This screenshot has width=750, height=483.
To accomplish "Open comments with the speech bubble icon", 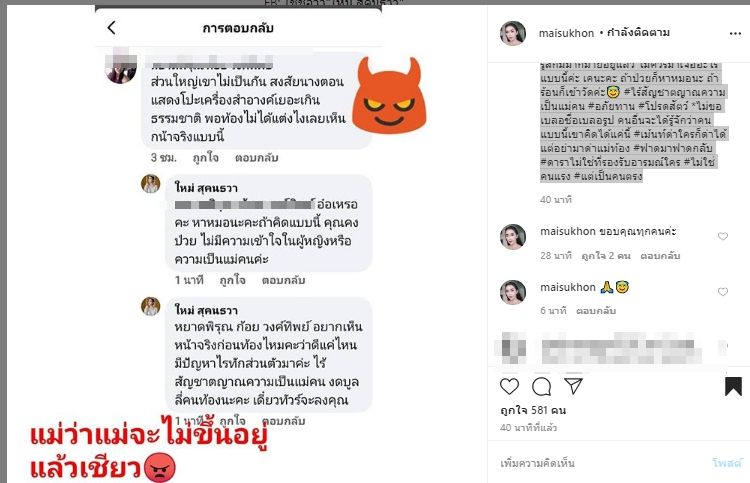I will click(541, 386).
